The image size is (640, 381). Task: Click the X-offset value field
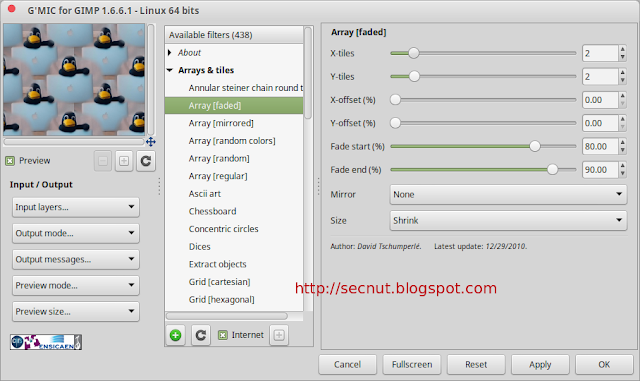coord(600,100)
